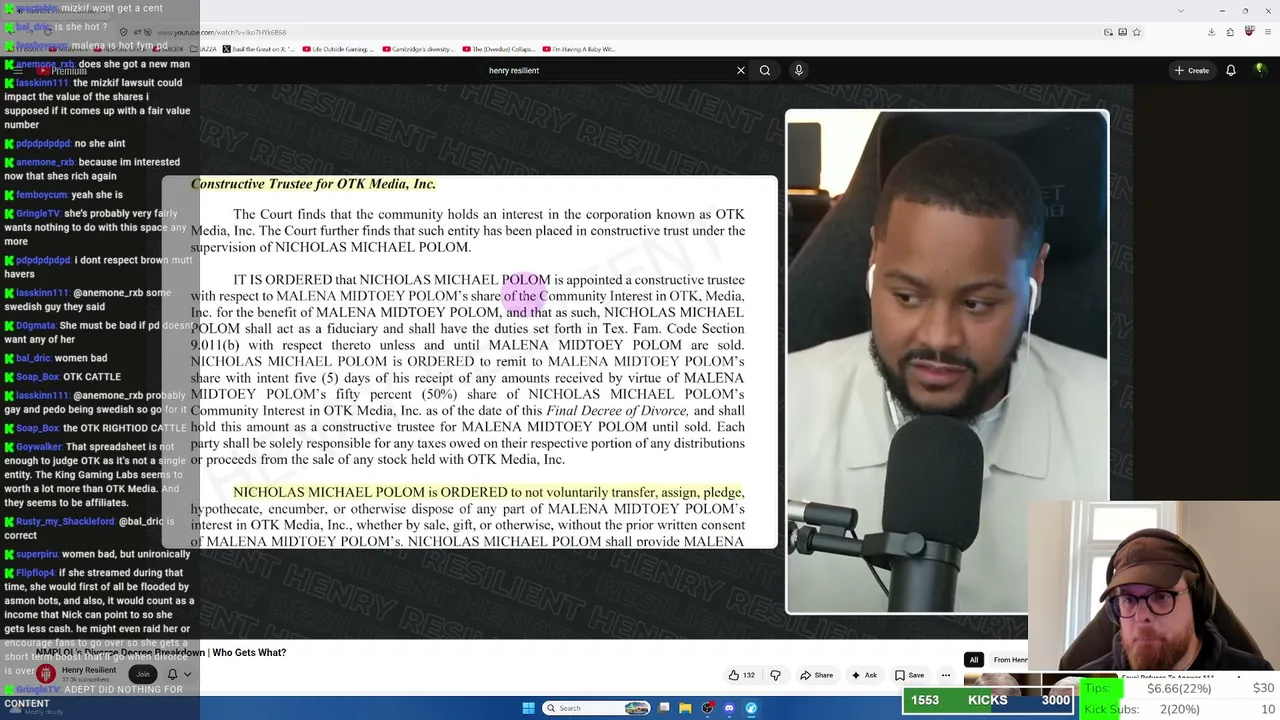Click chat username 'Rusty_my_Shackleford'
Screen dimensions: 1280x720
[64, 521]
